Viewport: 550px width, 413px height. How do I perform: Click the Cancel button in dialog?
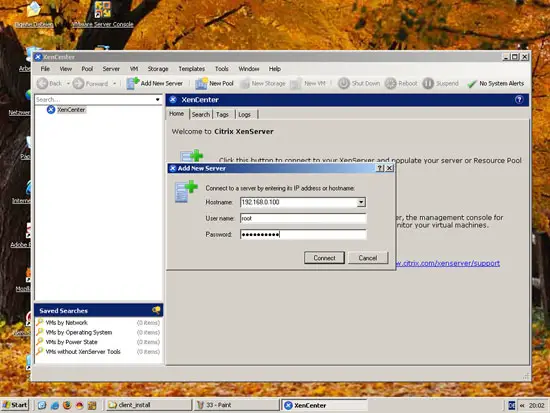click(368, 258)
